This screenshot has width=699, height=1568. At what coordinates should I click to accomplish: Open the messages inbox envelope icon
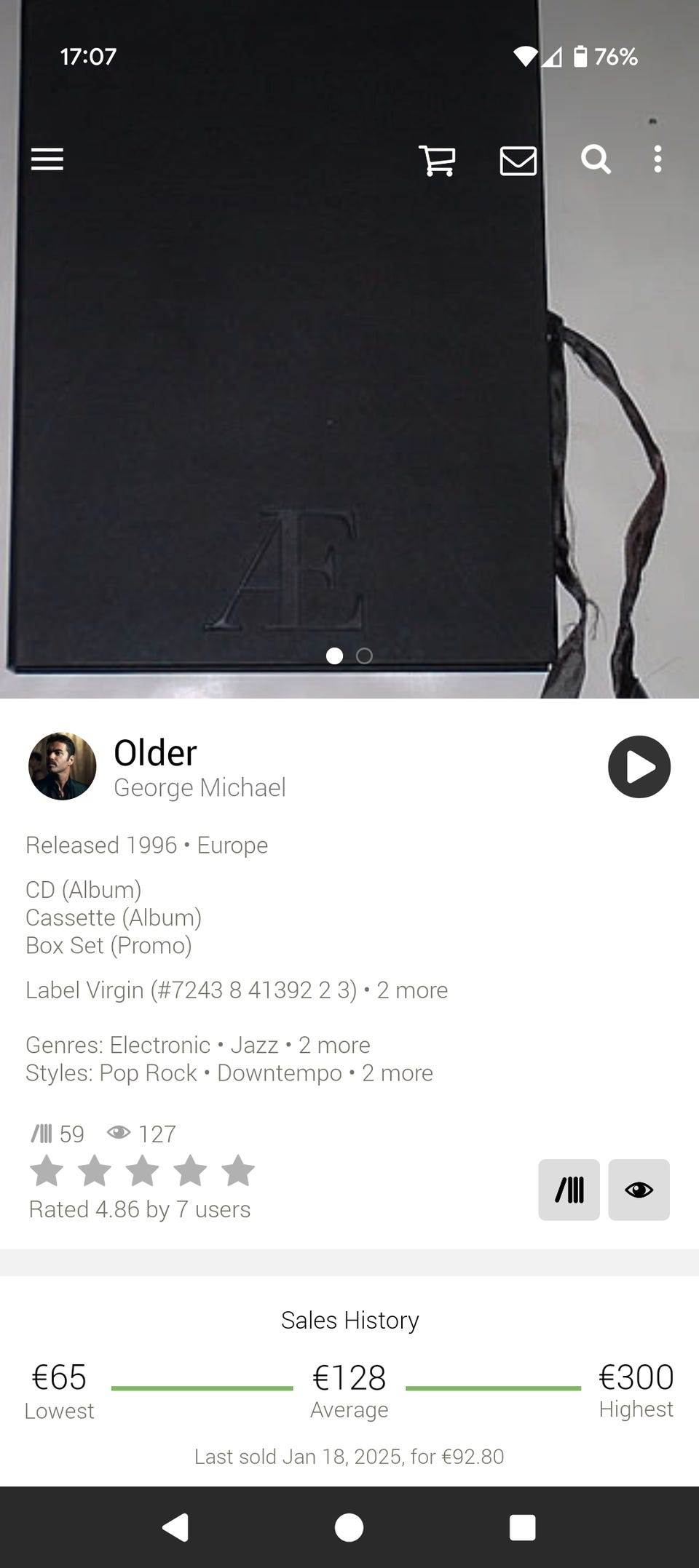pyautogui.click(x=518, y=160)
